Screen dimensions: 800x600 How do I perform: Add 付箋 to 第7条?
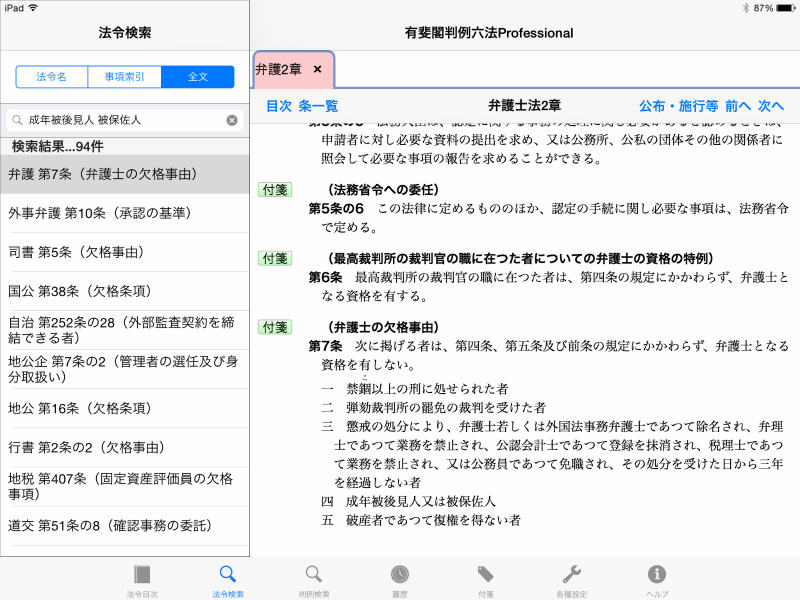point(275,327)
